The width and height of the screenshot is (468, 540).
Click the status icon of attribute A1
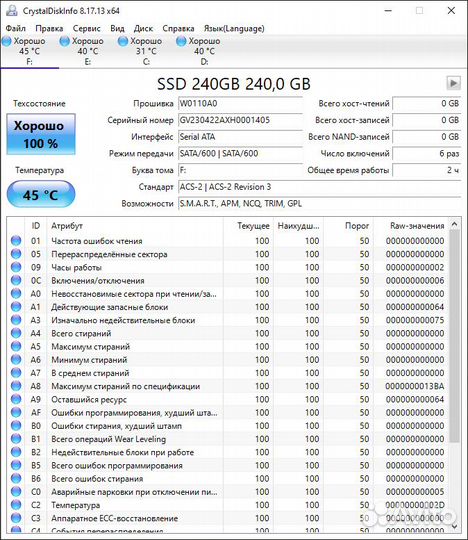tap(16, 307)
